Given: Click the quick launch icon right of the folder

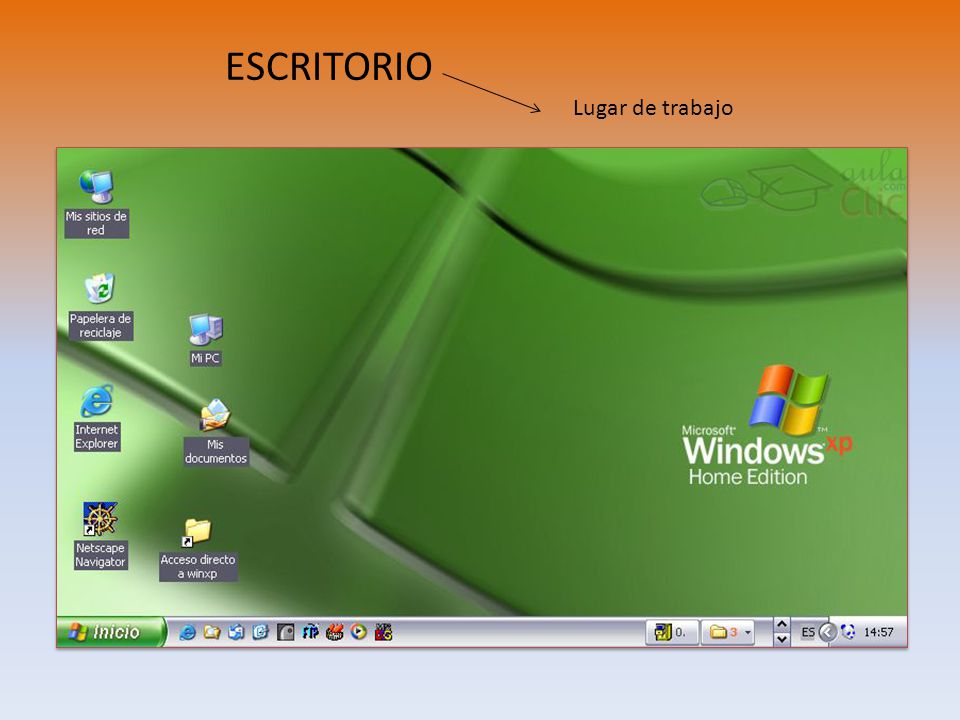Looking at the screenshot, I should coord(236,632).
